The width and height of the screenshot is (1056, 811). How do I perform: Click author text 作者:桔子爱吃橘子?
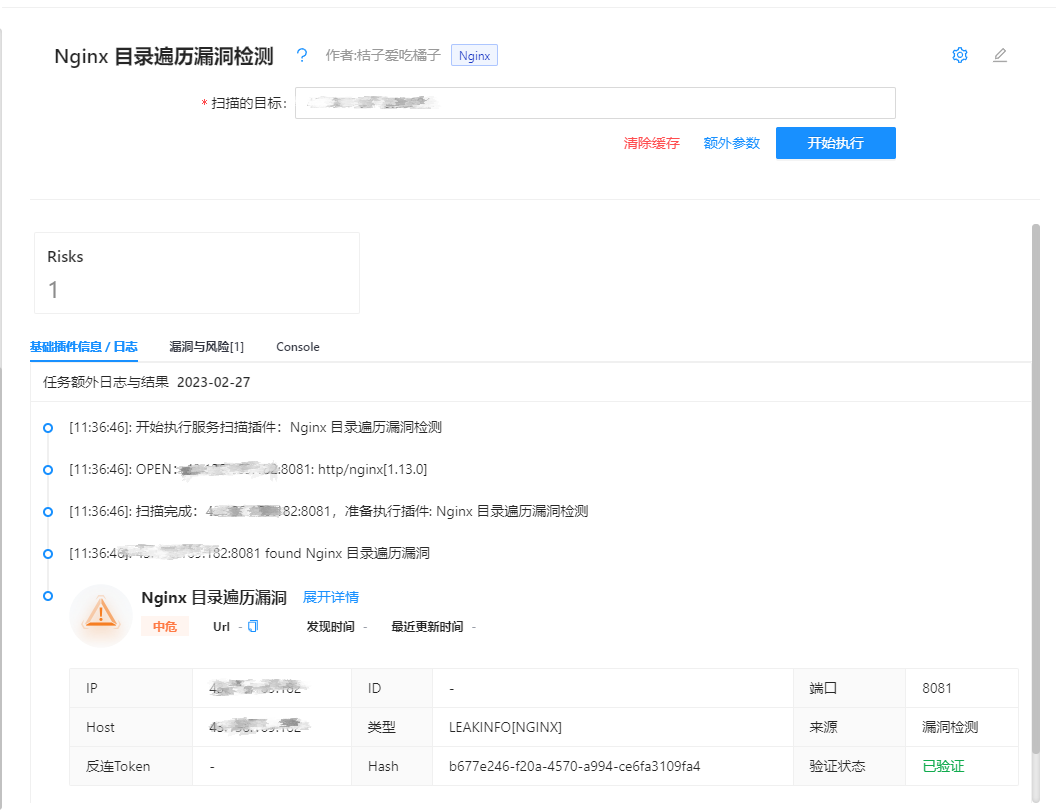click(383, 55)
